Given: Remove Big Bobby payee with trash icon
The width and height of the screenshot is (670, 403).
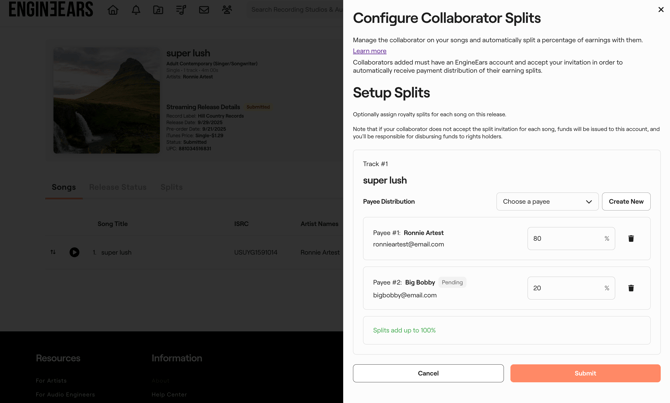Looking at the screenshot, I should [x=631, y=288].
